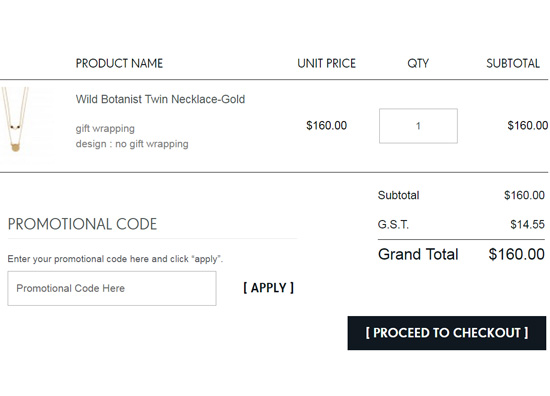
Task: Select the SUBTOTAL column header
Action: click(513, 63)
